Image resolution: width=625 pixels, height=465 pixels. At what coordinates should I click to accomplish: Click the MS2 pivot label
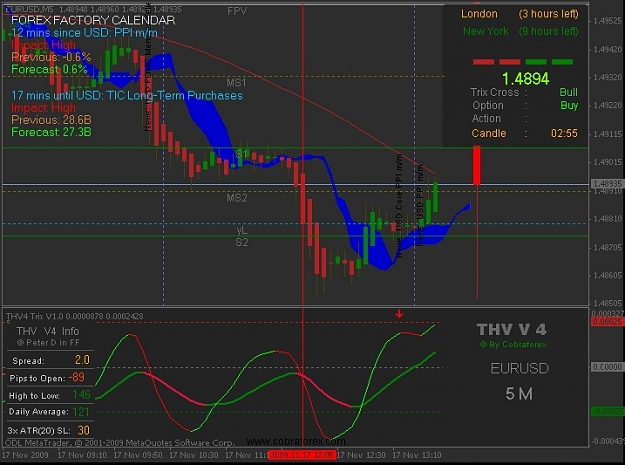pyautogui.click(x=237, y=198)
